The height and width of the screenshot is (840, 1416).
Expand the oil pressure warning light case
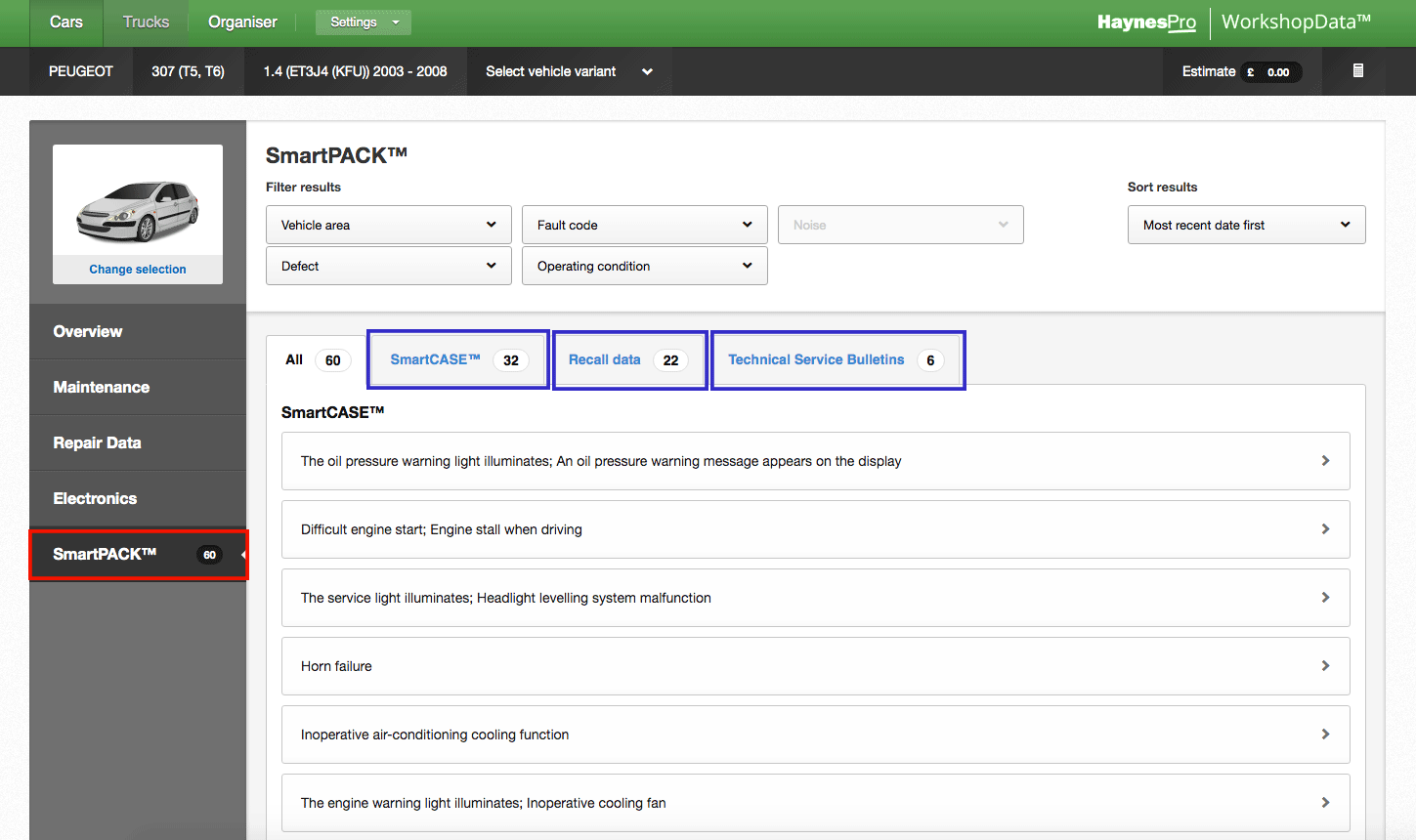pyautogui.click(x=815, y=461)
